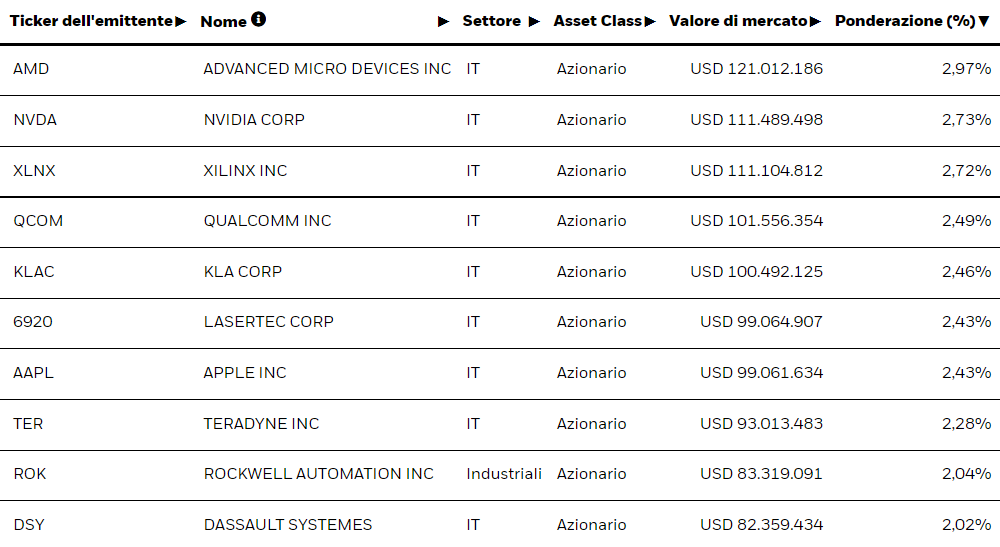Click the Valore di mercato sort arrow
Viewport: 1000px width, 547px height.
coord(816,21)
